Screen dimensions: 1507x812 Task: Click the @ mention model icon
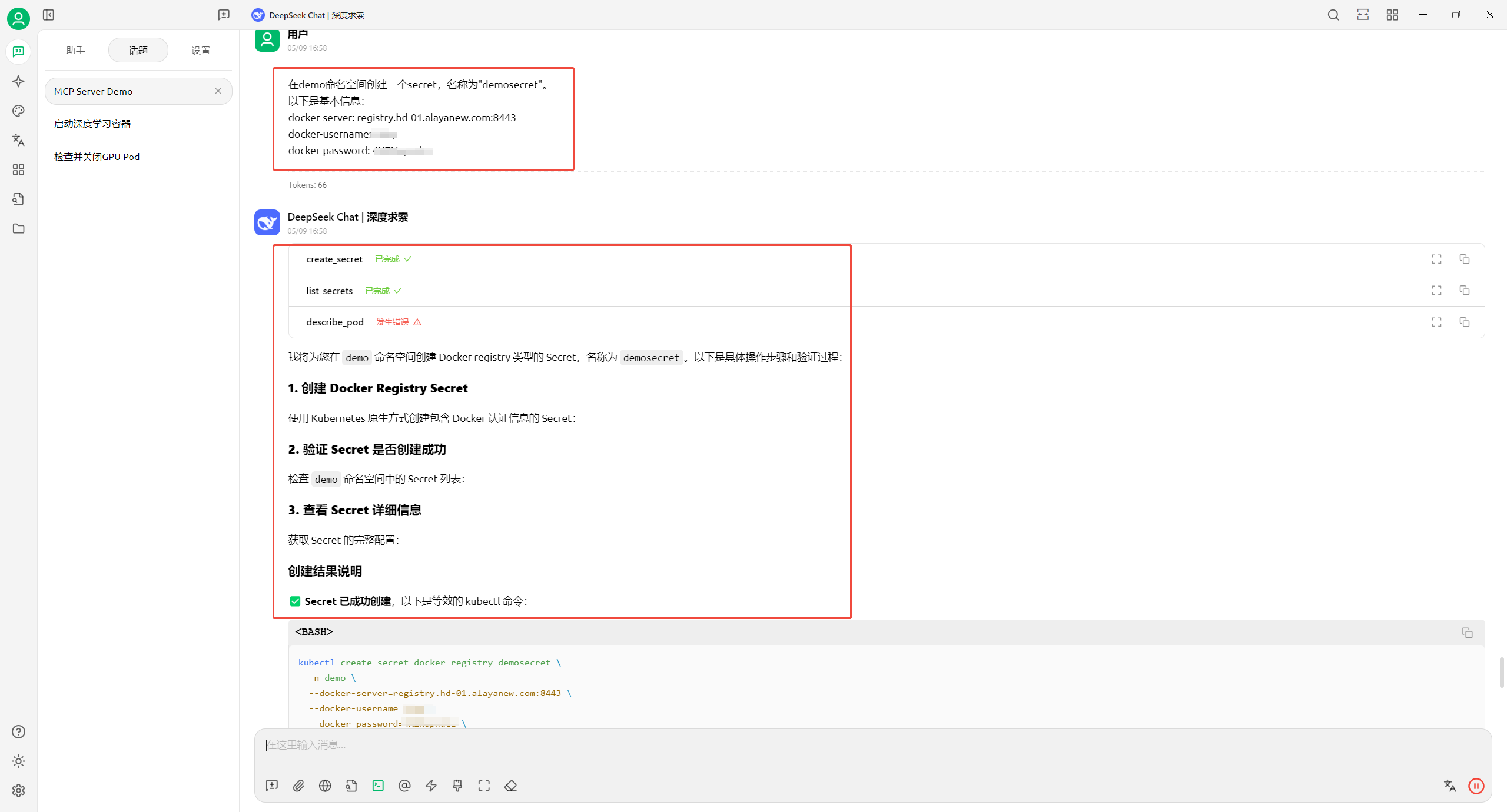[404, 786]
